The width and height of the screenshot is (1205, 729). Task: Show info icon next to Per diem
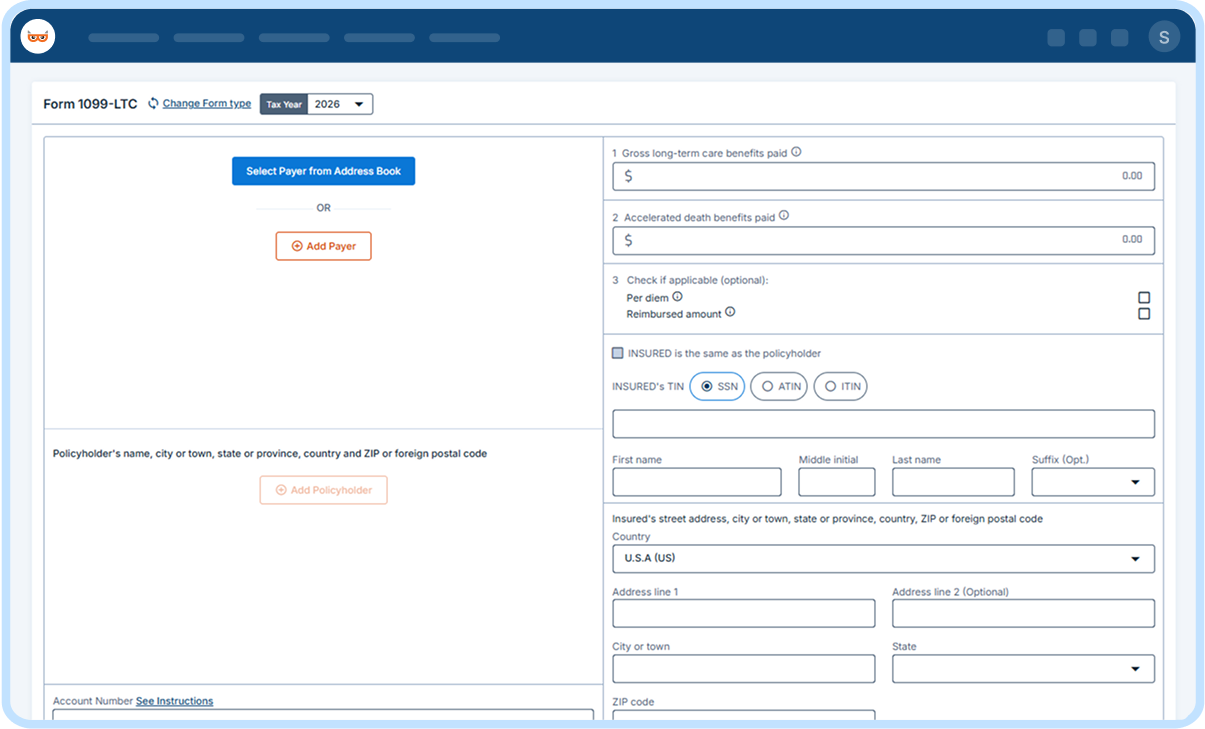pos(677,297)
